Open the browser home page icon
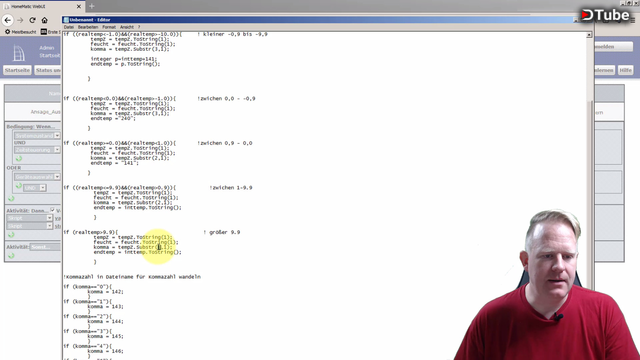640x360 pixels. pos(44,20)
